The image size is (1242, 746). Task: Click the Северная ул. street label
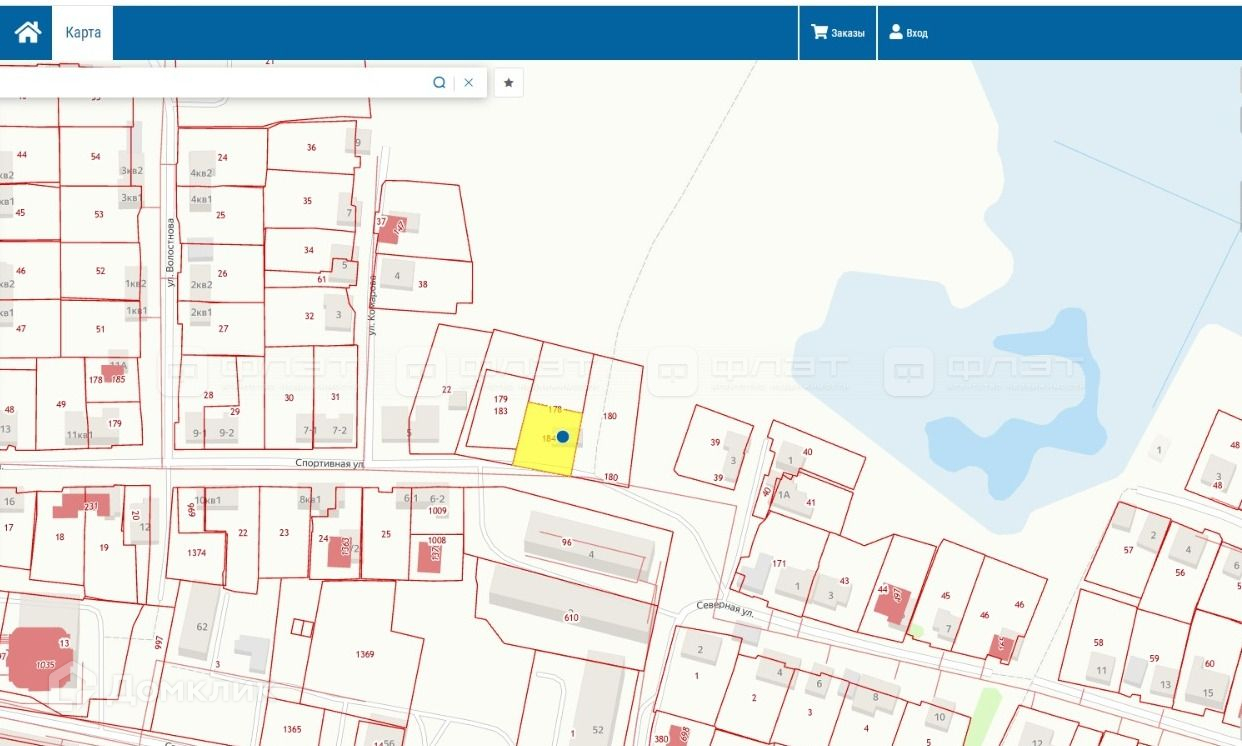[x=724, y=608]
